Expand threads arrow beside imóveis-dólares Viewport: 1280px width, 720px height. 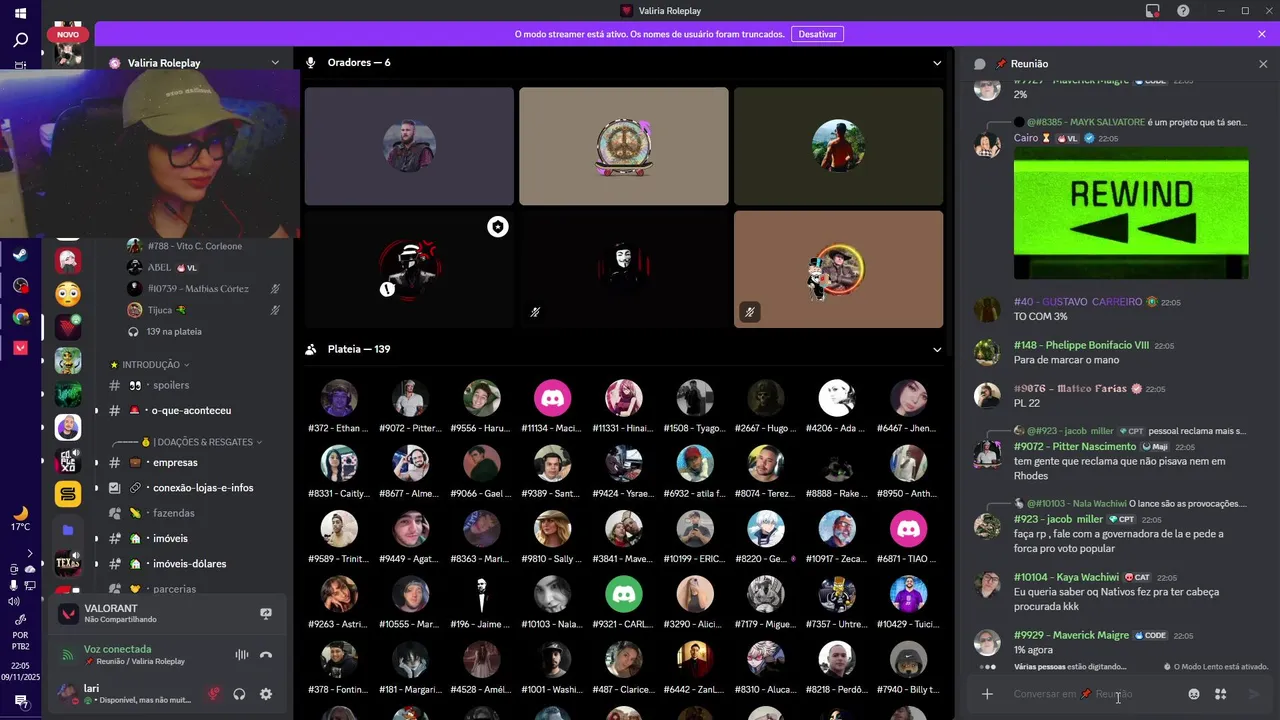tap(97, 564)
